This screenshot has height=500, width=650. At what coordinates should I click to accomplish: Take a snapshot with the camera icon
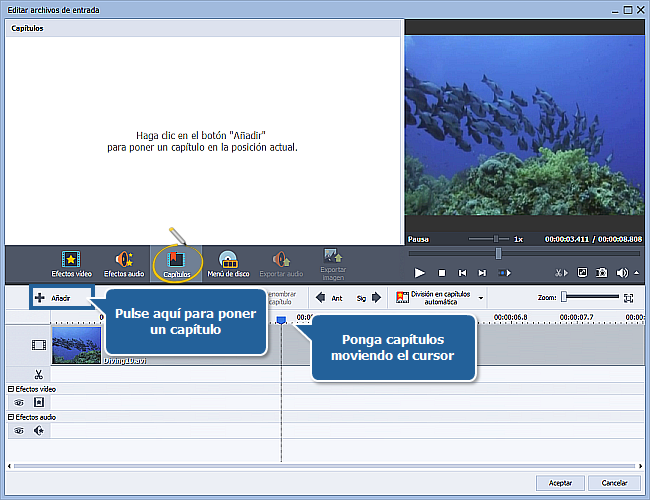602,272
